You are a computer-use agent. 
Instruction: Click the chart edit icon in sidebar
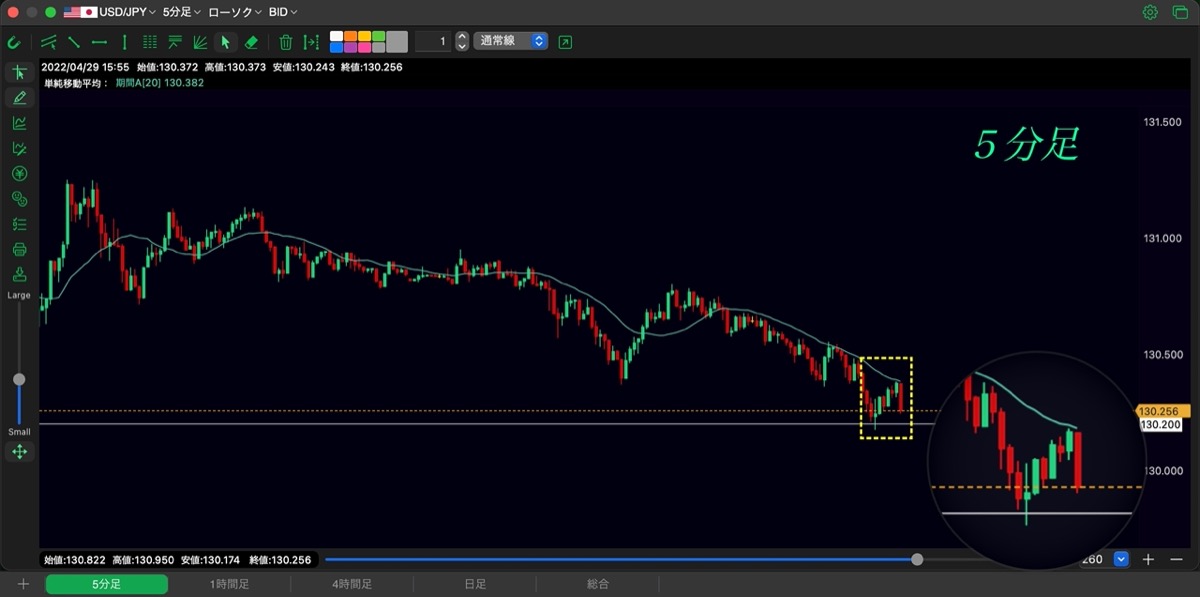[x=19, y=148]
